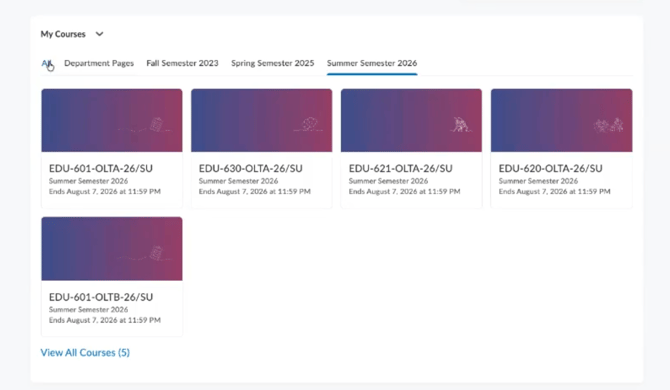Image resolution: width=670 pixels, height=390 pixels.
Task: Open the EDU-621-OLTA-26/SU course image
Action: [411, 120]
